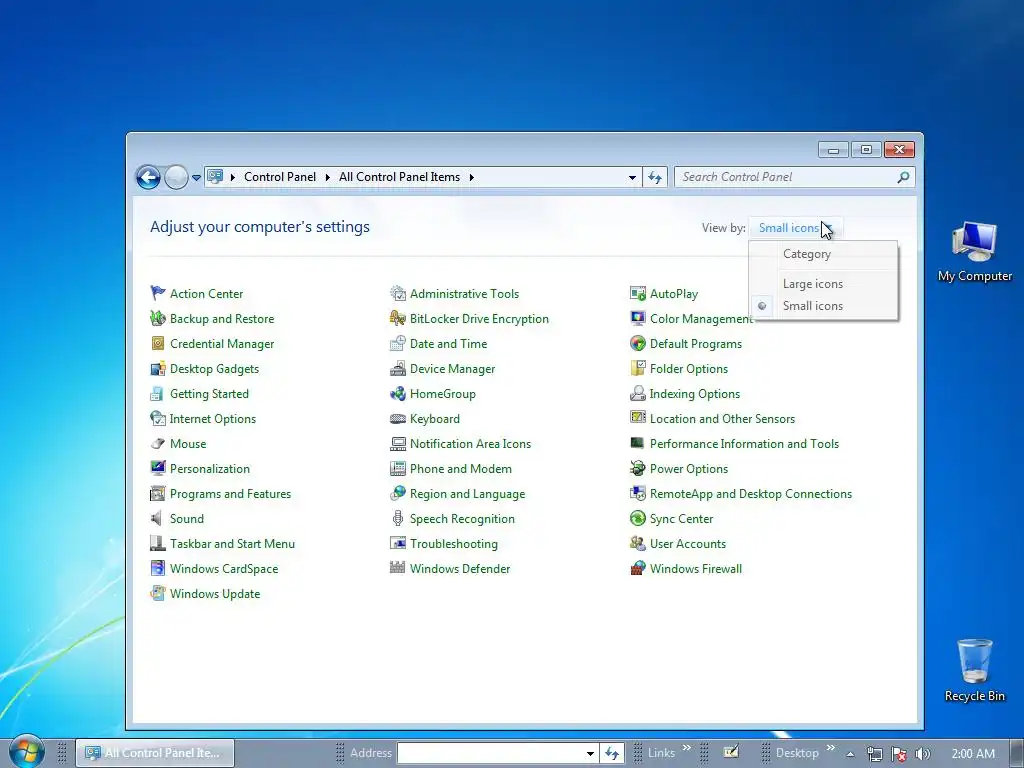
Task: Open the Internet Options icon
Action: pyautogui.click(x=157, y=419)
